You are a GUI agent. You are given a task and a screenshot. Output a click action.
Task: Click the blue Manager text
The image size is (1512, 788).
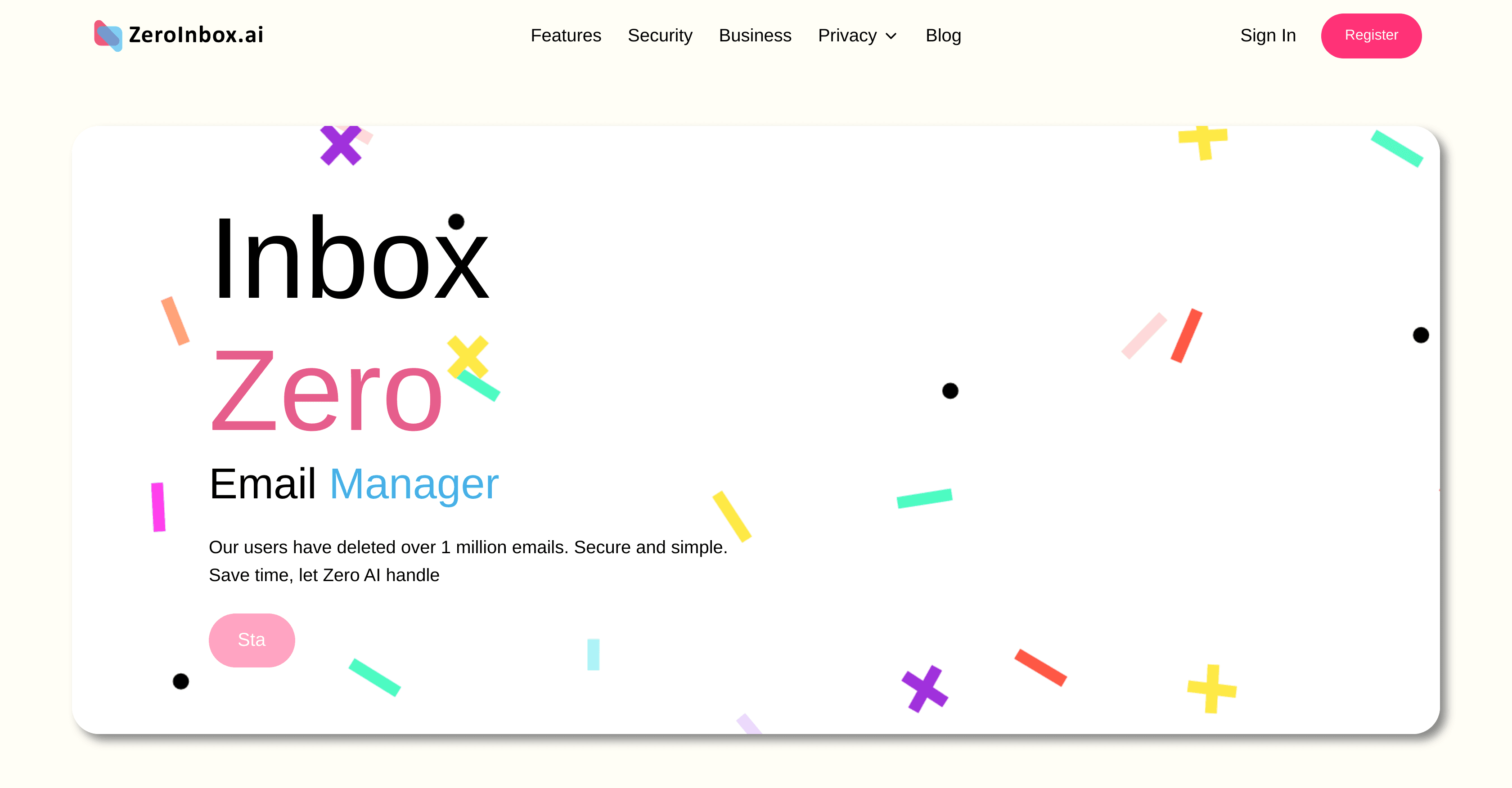414,484
